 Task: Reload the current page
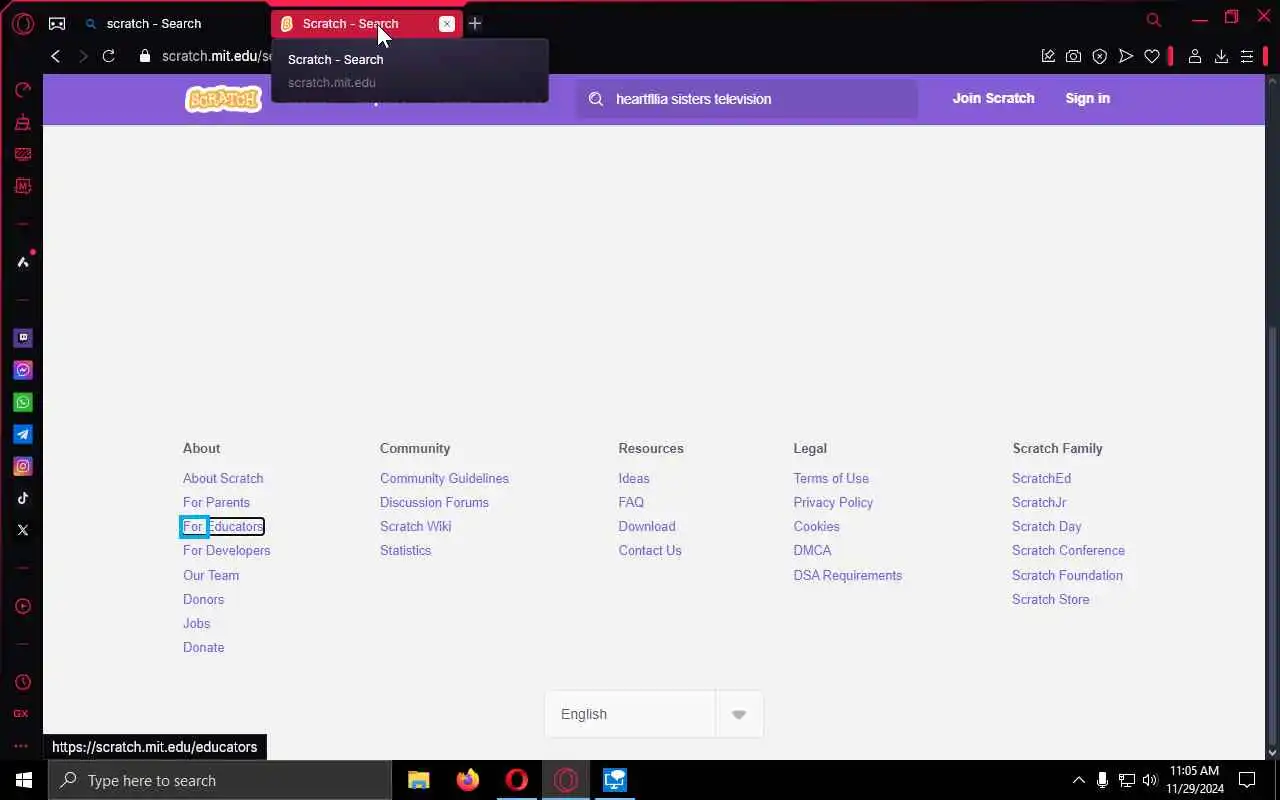108,56
